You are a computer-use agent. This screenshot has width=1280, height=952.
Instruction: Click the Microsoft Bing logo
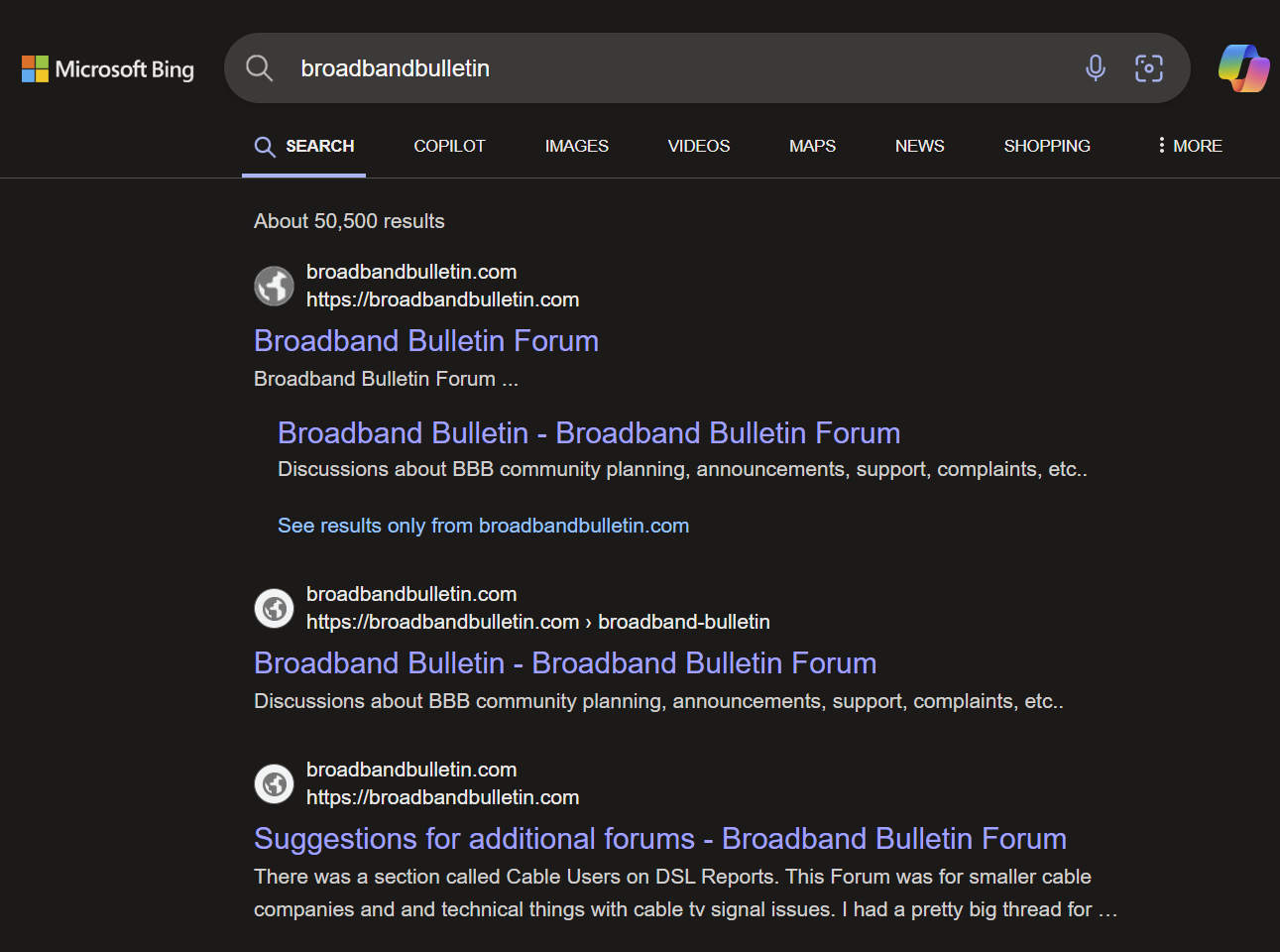pyautogui.click(x=108, y=68)
